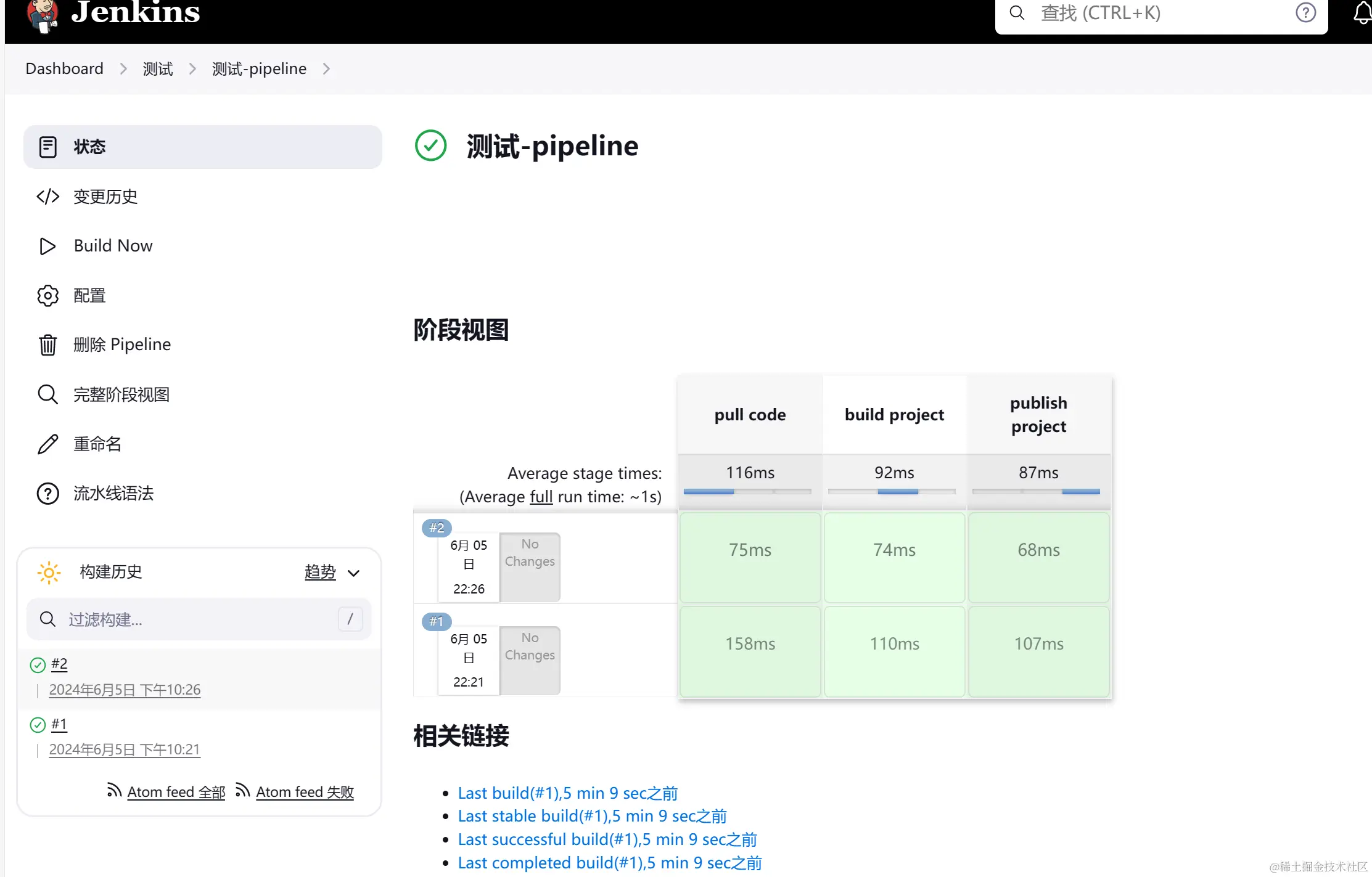Open the 流水线语法 sidebar item

[113, 493]
